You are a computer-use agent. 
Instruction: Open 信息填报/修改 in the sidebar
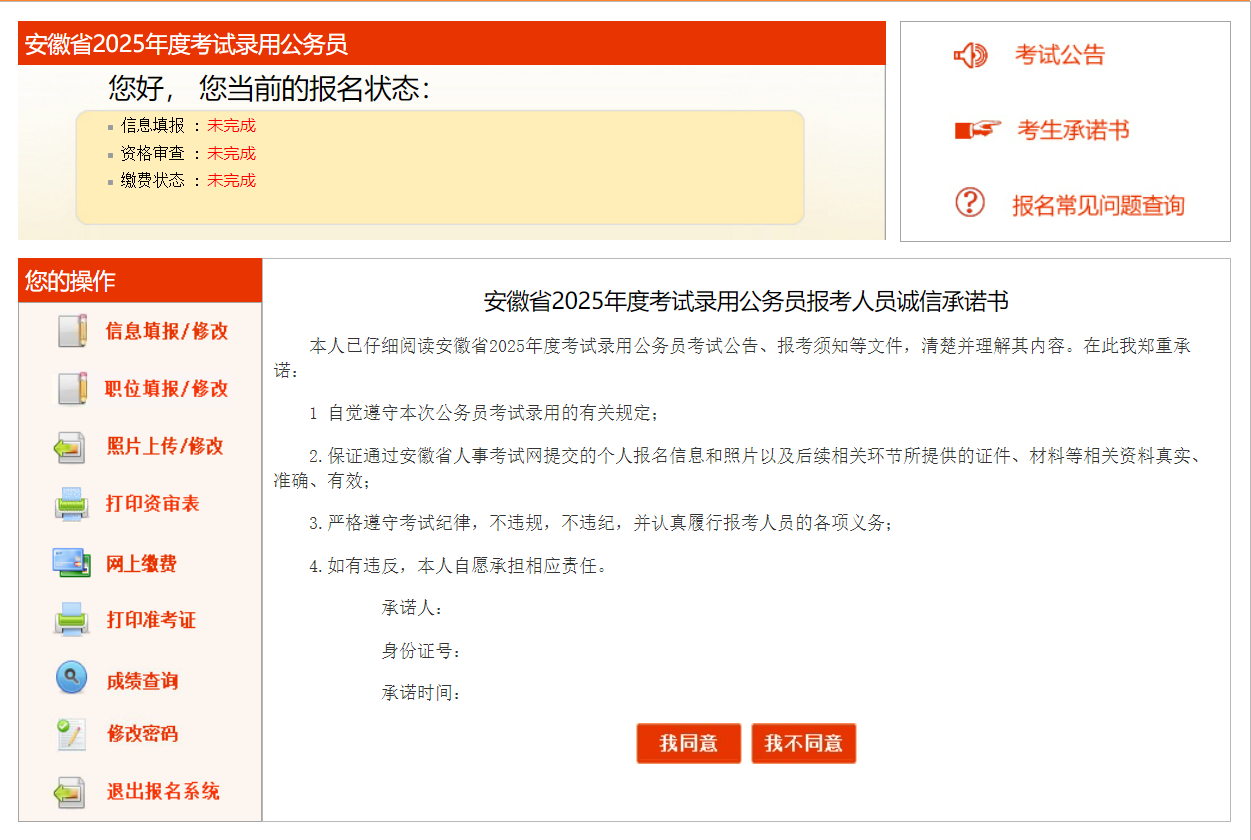click(167, 331)
